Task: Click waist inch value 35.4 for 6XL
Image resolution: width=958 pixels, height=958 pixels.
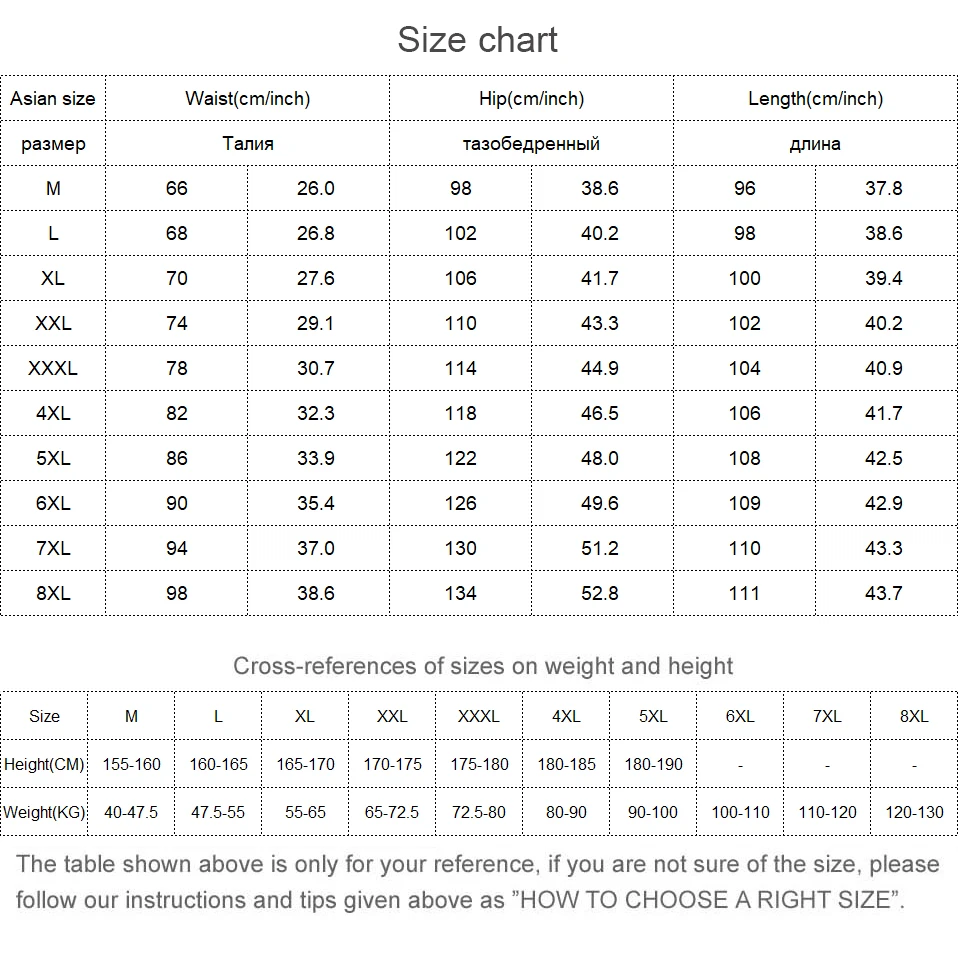Action: click(x=316, y=503)
